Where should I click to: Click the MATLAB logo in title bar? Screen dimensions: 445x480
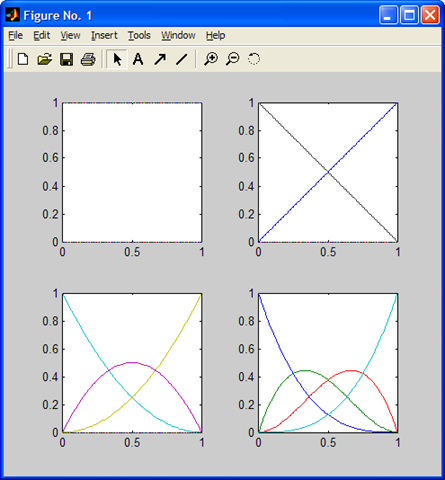point(12,15)
